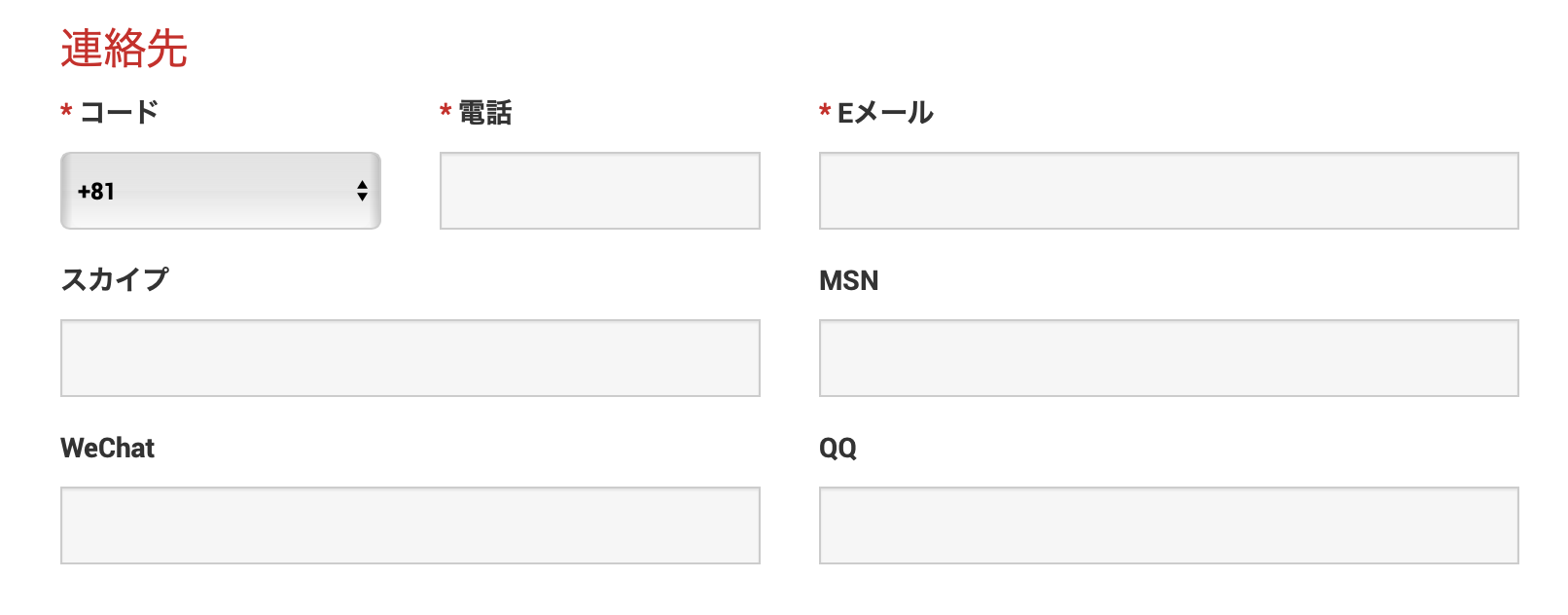Click the red 連絡先 section heading
Screen dimensions: 1568x615
[124, 49]
